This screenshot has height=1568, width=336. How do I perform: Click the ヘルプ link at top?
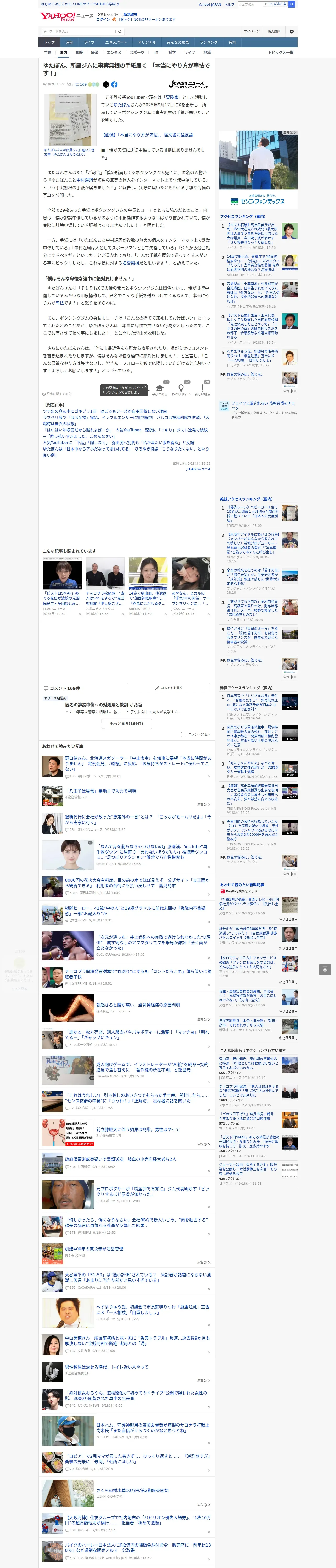click(229, 4)
